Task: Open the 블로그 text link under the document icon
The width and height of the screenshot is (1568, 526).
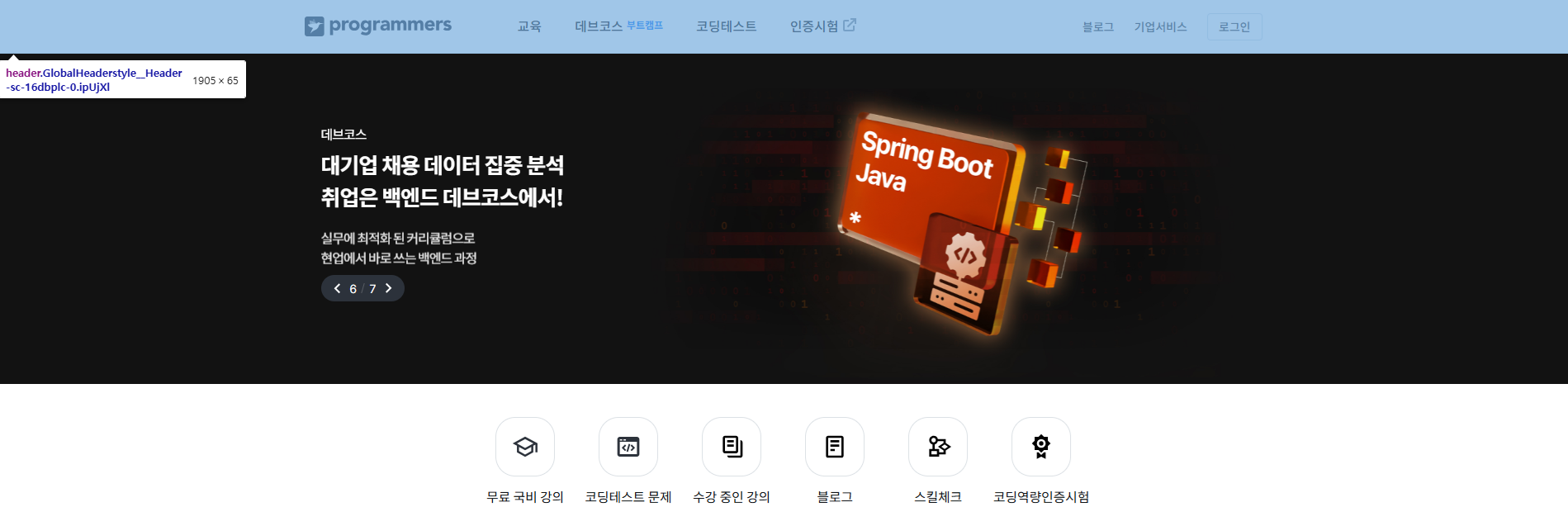Action: coord(835,497)
